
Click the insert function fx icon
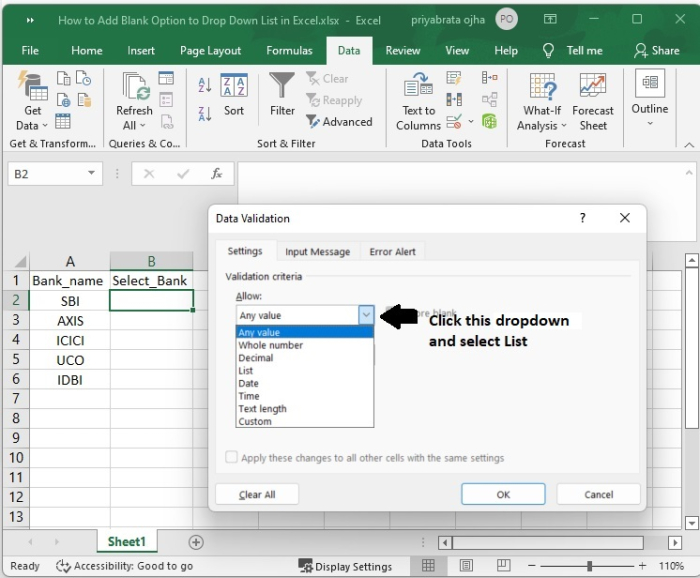pyautogui.click(x=216, y=174)
